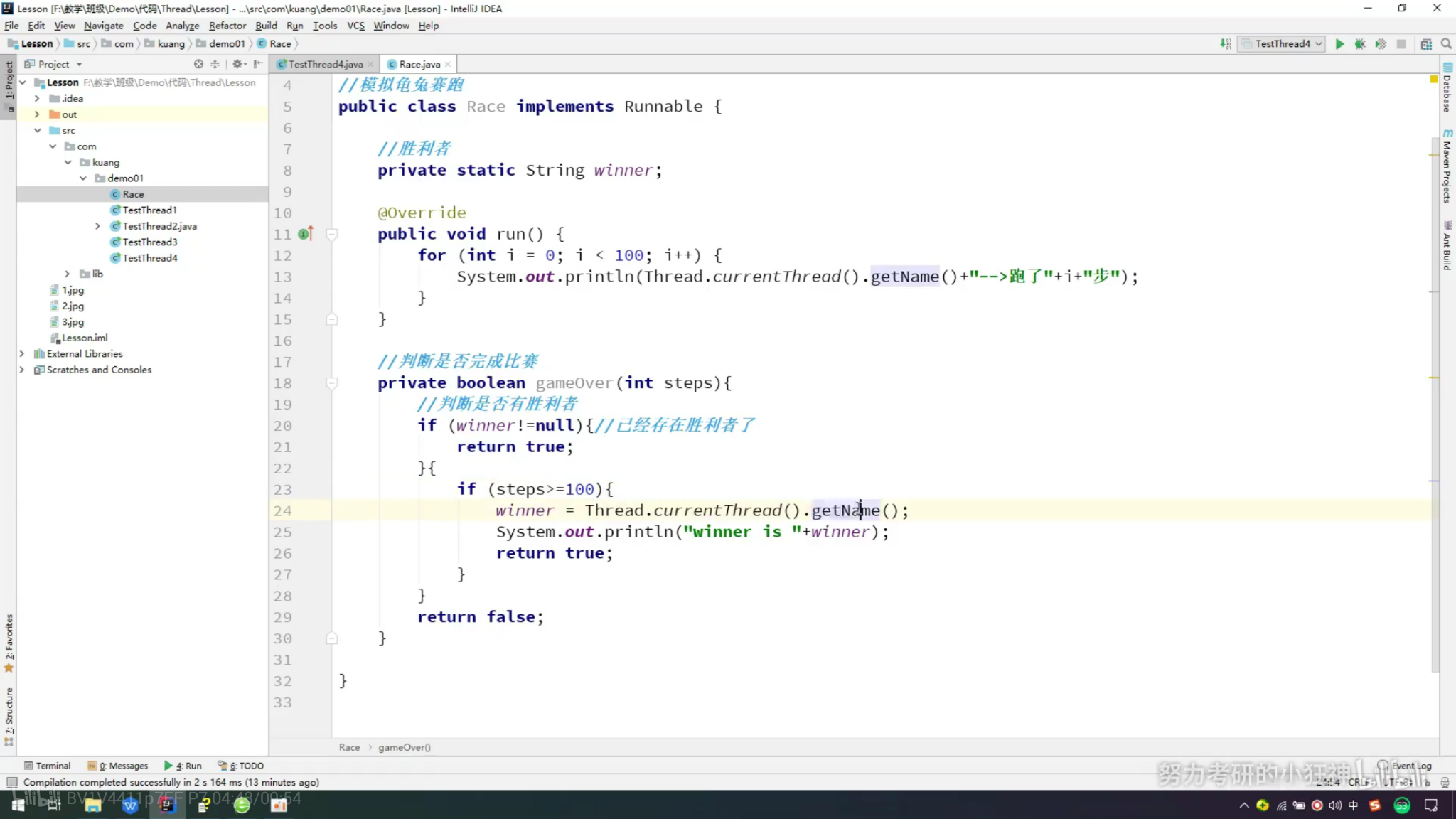Hide the Project tool window
1456x819 pixels.
point(257,64)
